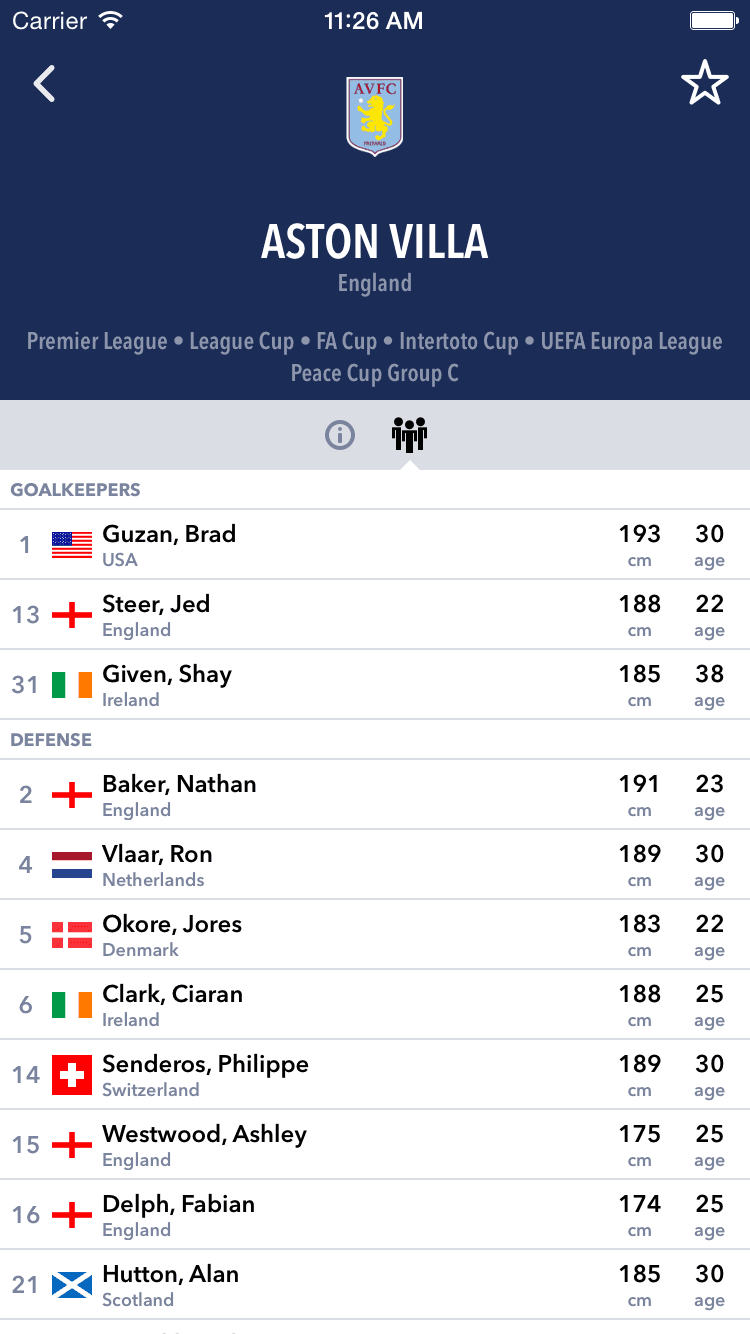
Task: Tap the England flag beside Fabian Delph
Action: [72, 1215]
